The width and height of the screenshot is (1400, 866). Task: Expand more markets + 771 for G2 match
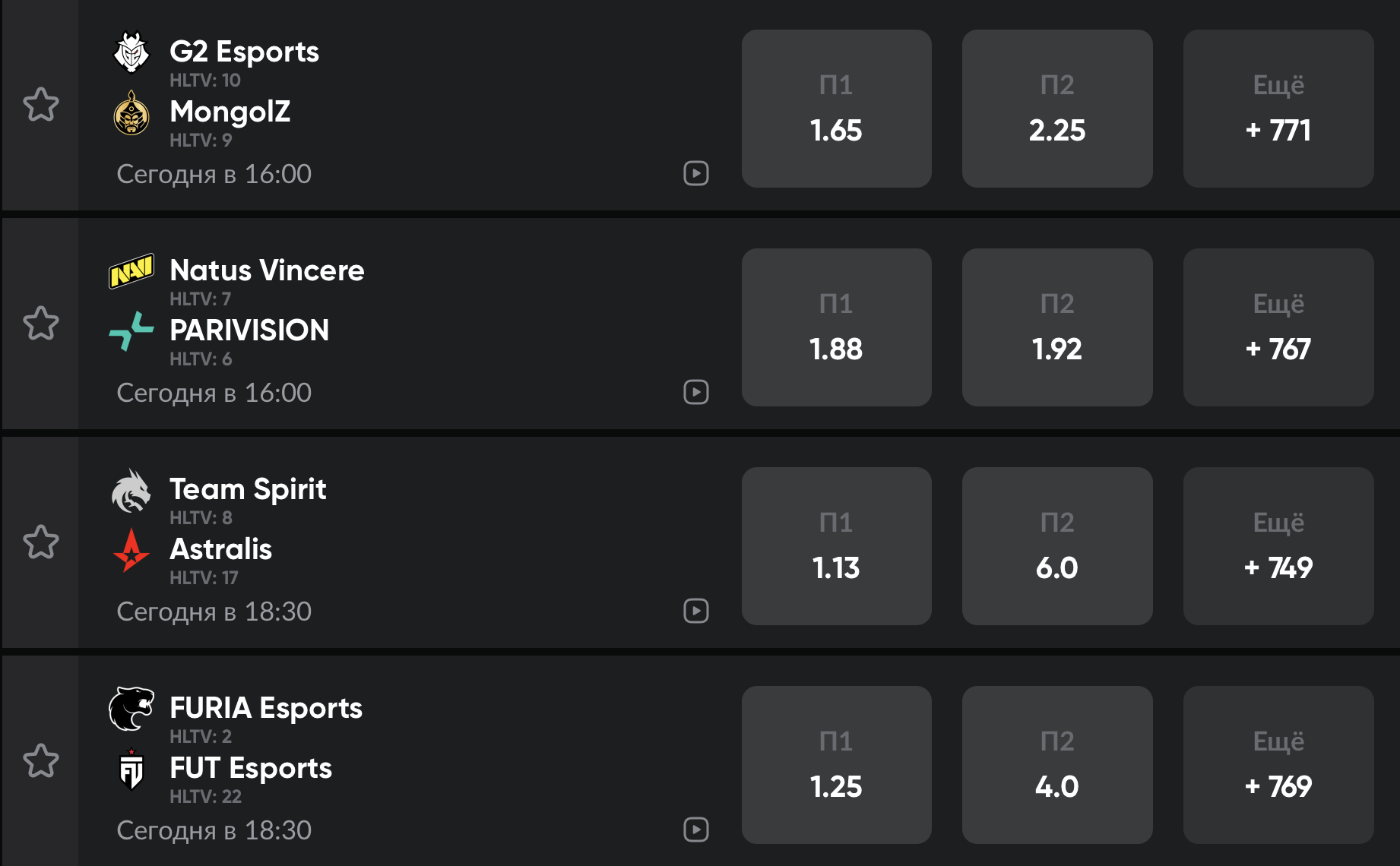coord(1278,109)
